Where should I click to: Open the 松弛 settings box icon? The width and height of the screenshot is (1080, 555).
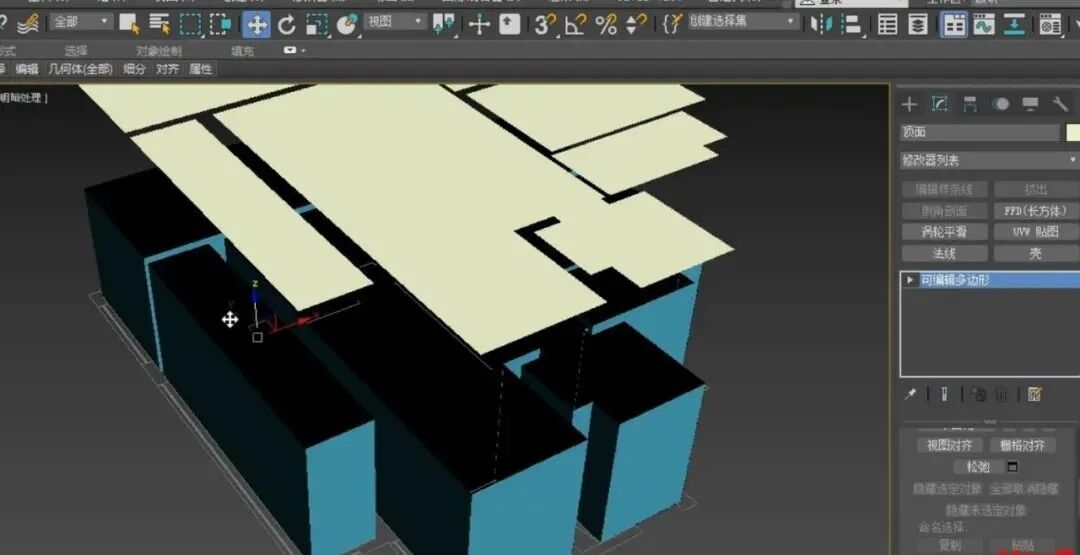coord(1012,467)
